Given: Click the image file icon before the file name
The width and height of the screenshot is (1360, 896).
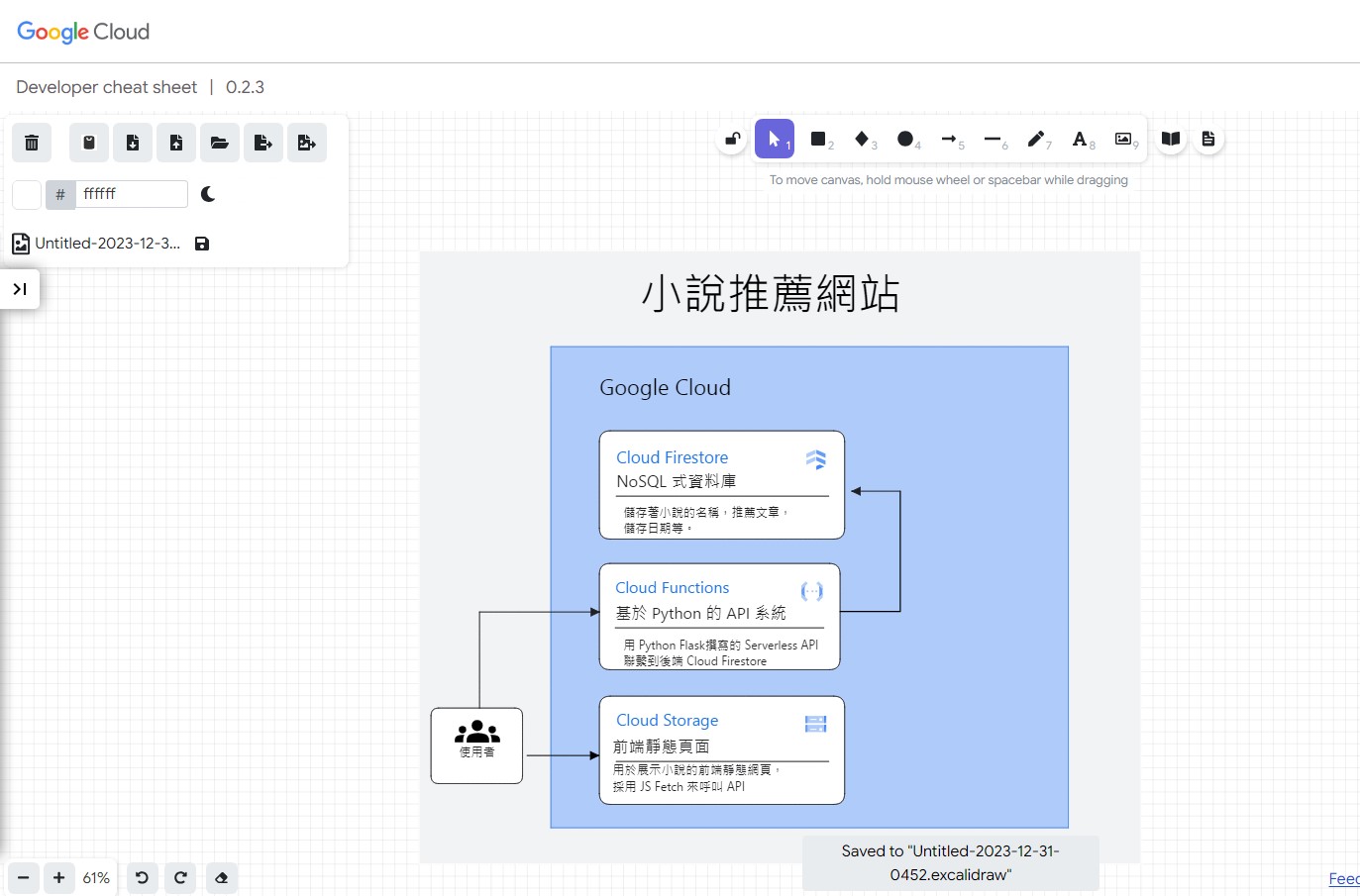Looking at the screenshot, I should (x=21, y=244).
